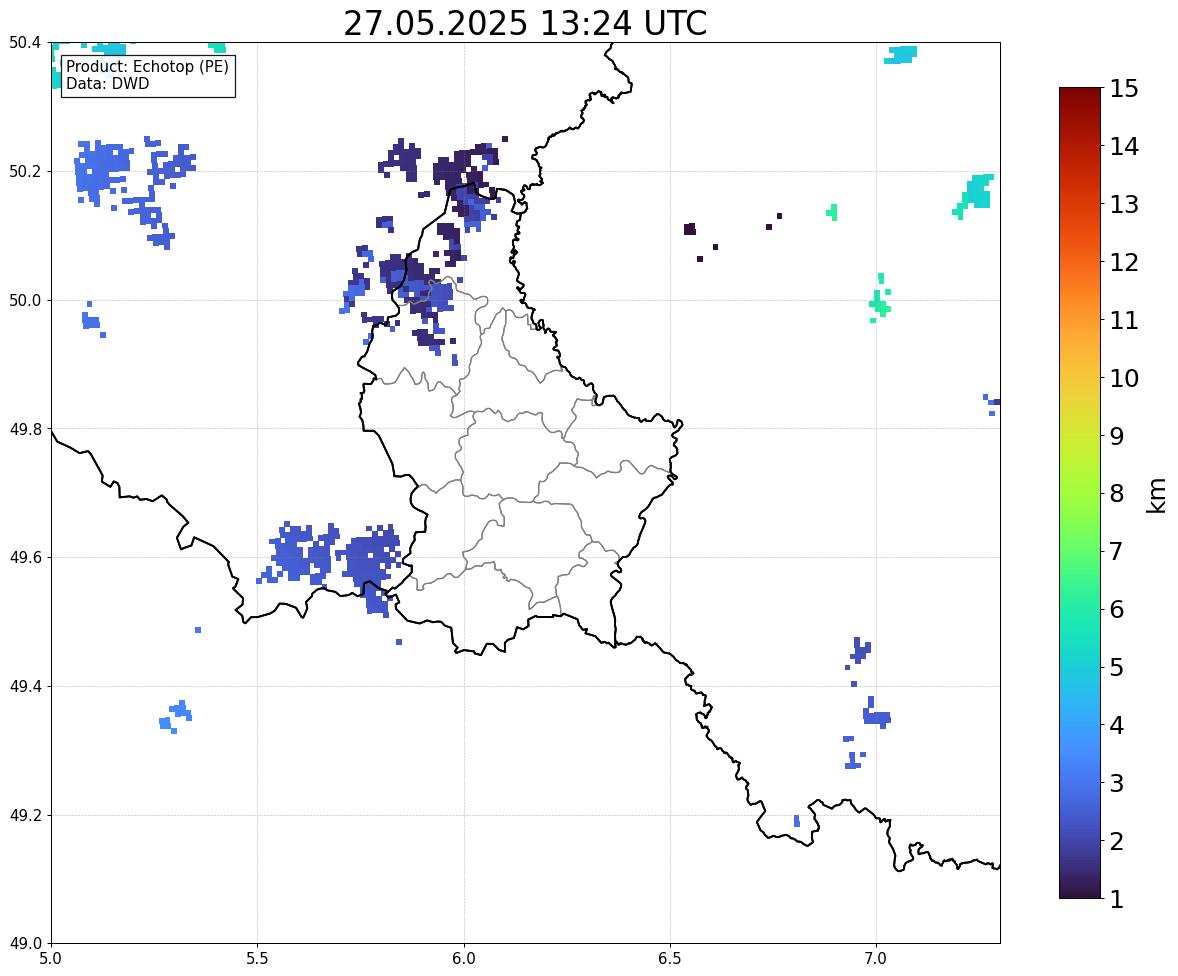This screenshot has height=976, width=1178.
Task: Click the latitude axis label '50.0'
Action: (x=25, y=301)
